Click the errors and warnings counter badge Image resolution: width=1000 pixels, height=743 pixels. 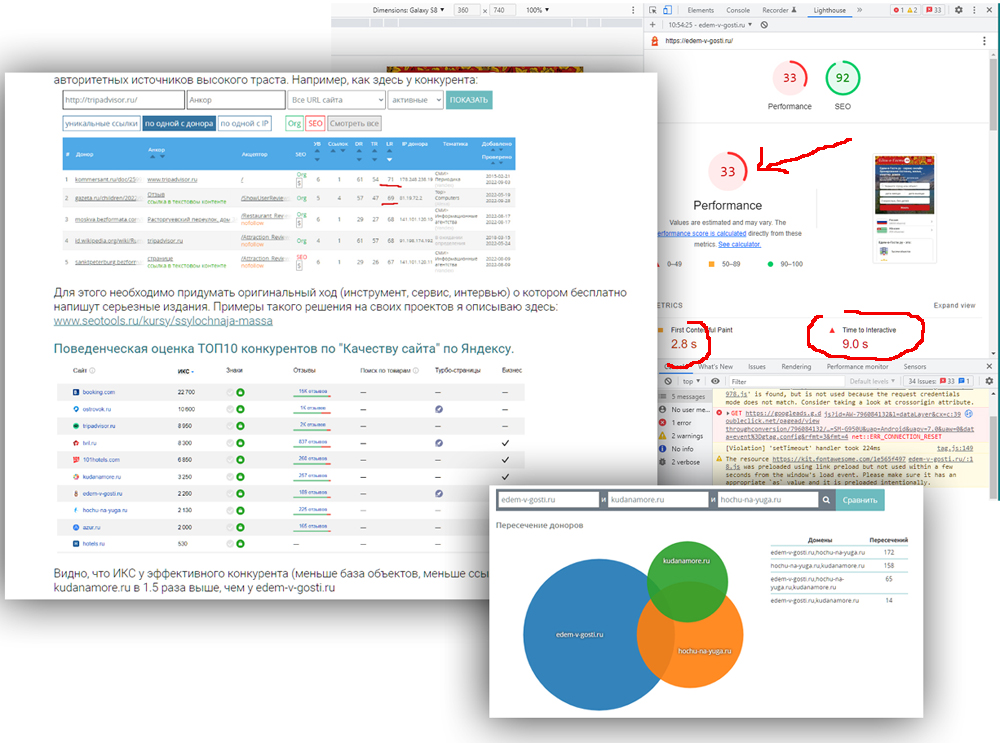click(x=906, y=10)
